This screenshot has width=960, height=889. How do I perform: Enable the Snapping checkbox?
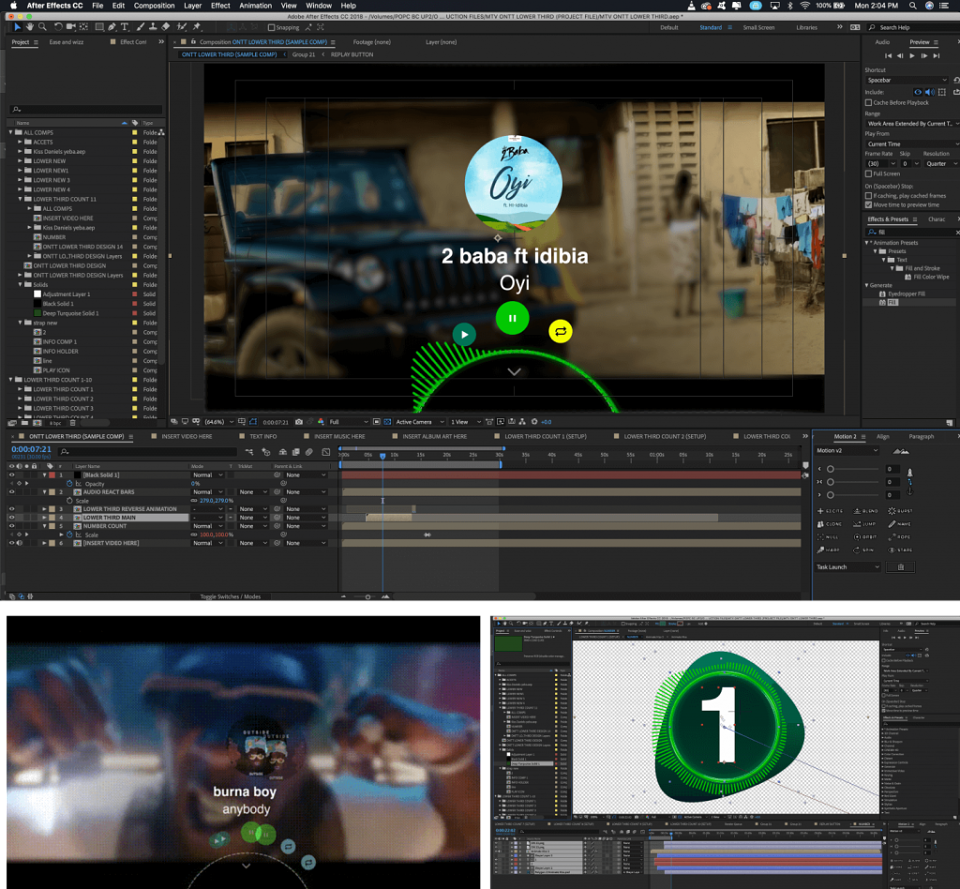tap(271, 28)
